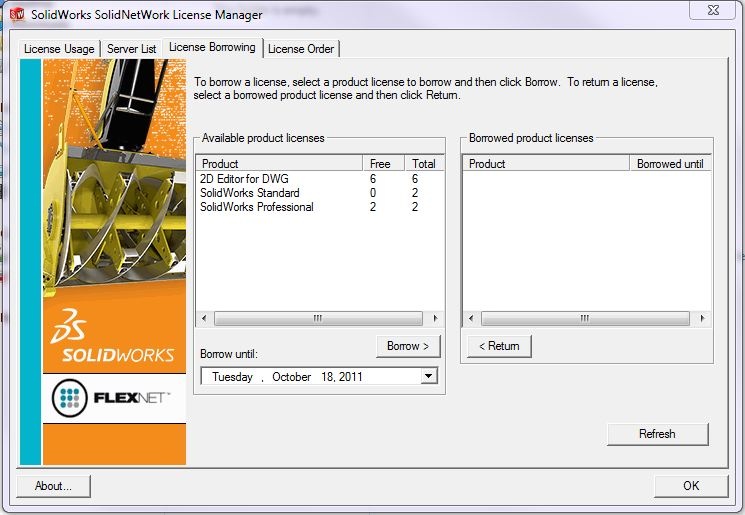Screen dimensions: 745x515
Task: Refresh the license lists
Action: 657,434
